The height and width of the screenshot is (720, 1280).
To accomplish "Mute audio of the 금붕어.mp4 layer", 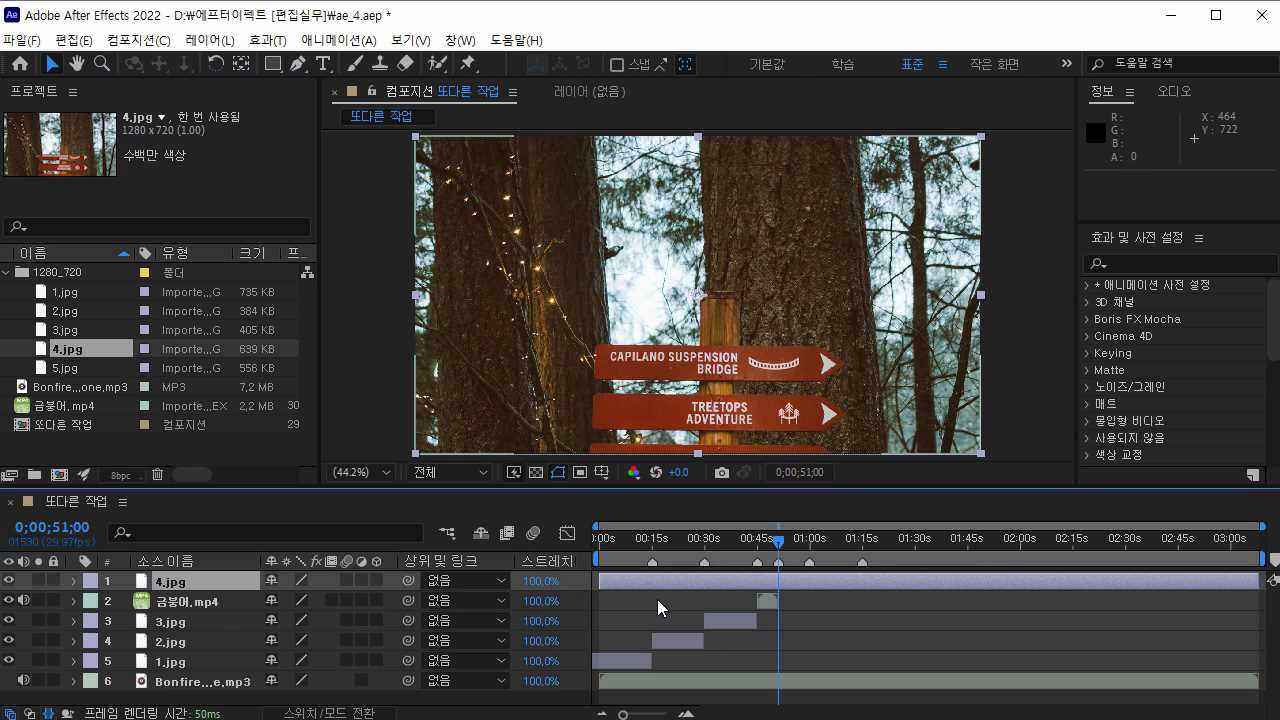I will pyautogui.click(x=23, y=601).
